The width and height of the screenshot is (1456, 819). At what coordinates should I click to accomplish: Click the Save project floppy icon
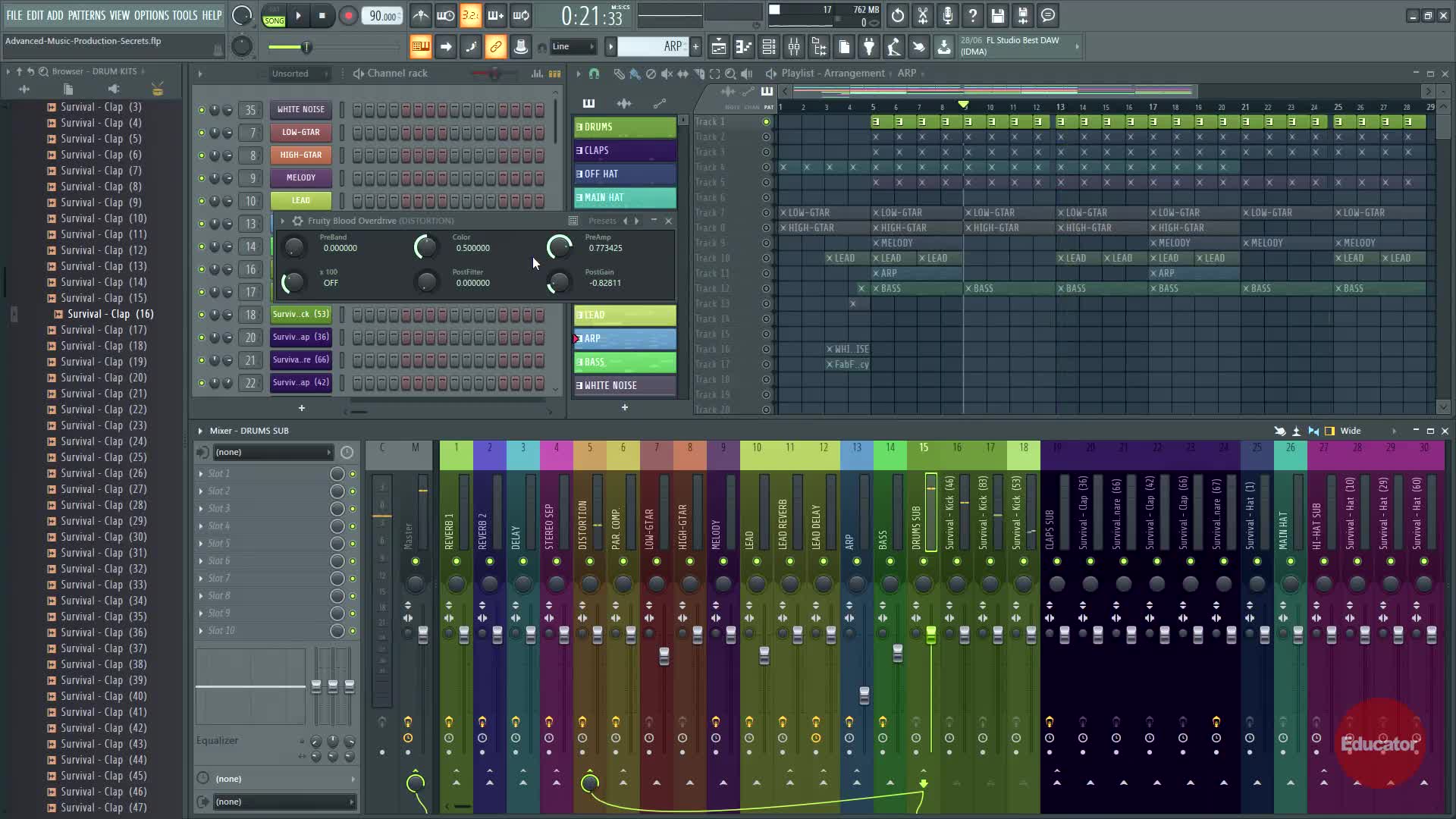(998, 16)
